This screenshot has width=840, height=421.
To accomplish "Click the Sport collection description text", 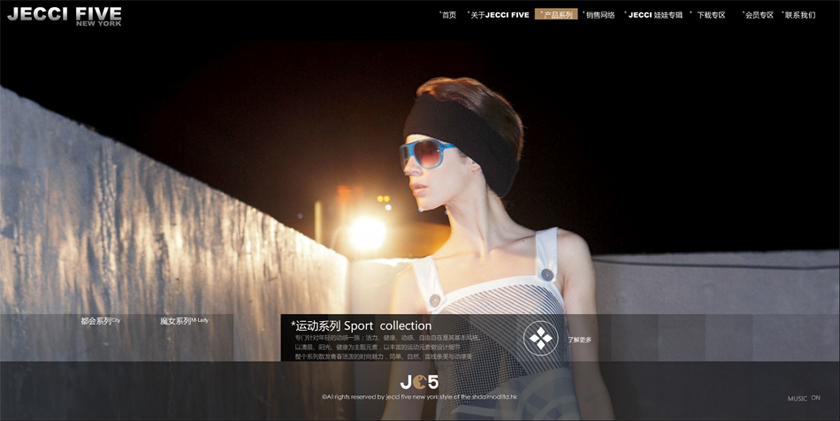I will (x=388, y=346).
